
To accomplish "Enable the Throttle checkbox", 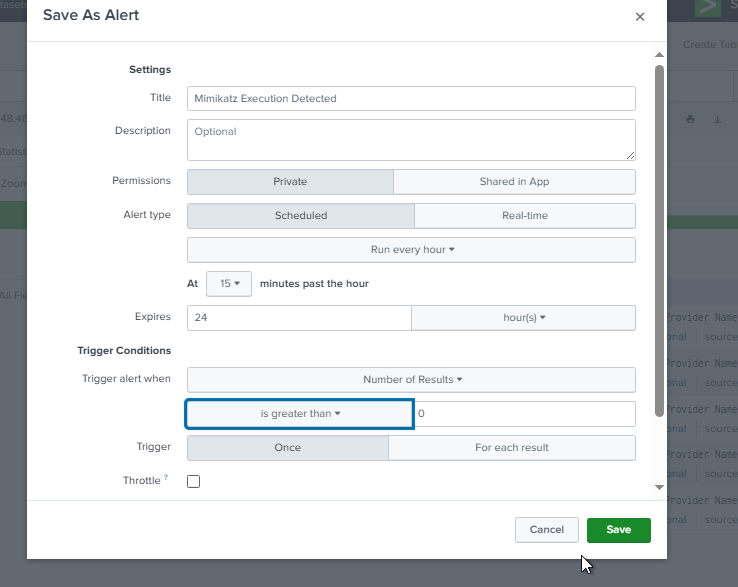I will point(193,481).
